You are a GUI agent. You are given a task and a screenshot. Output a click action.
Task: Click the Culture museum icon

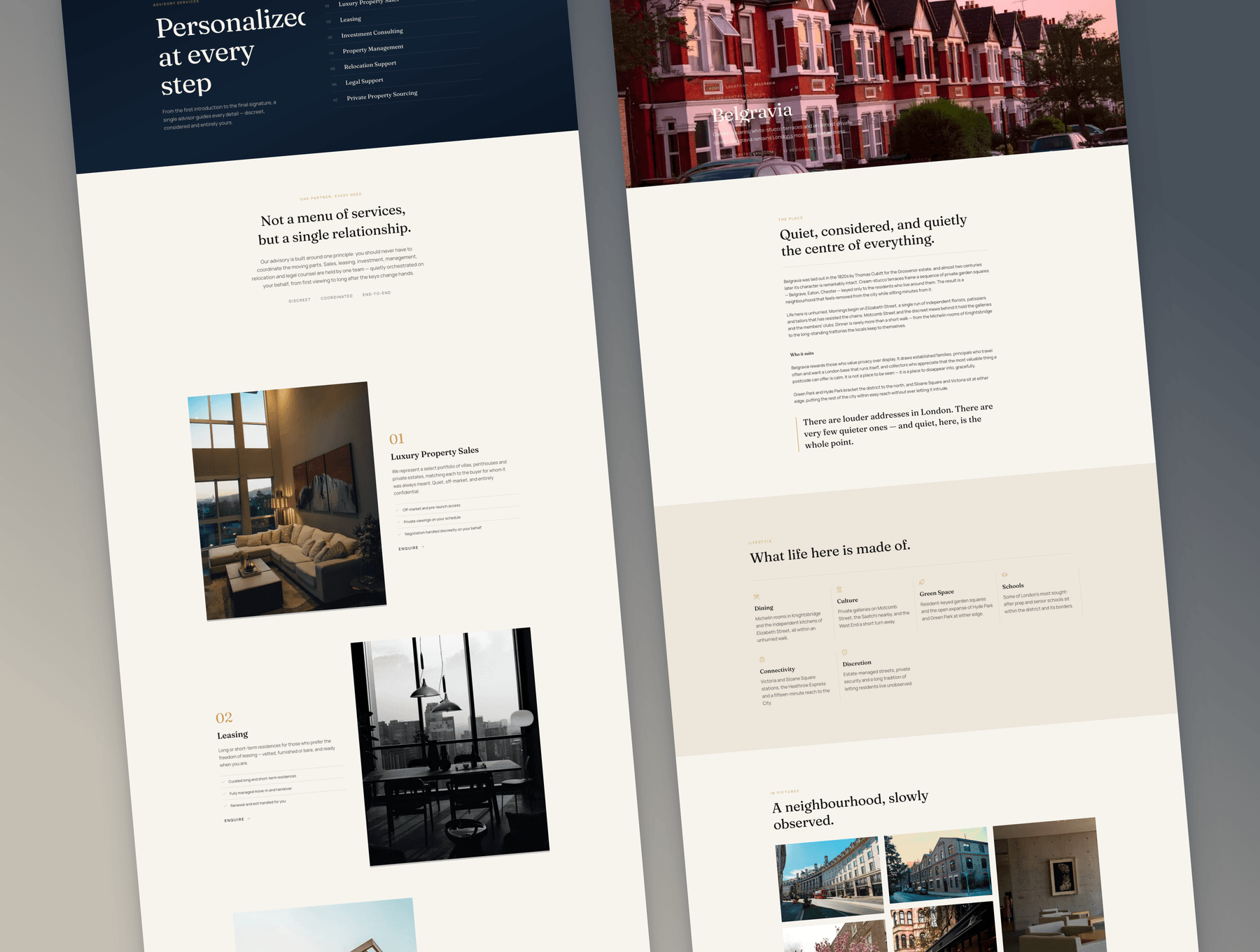(839, 589)
